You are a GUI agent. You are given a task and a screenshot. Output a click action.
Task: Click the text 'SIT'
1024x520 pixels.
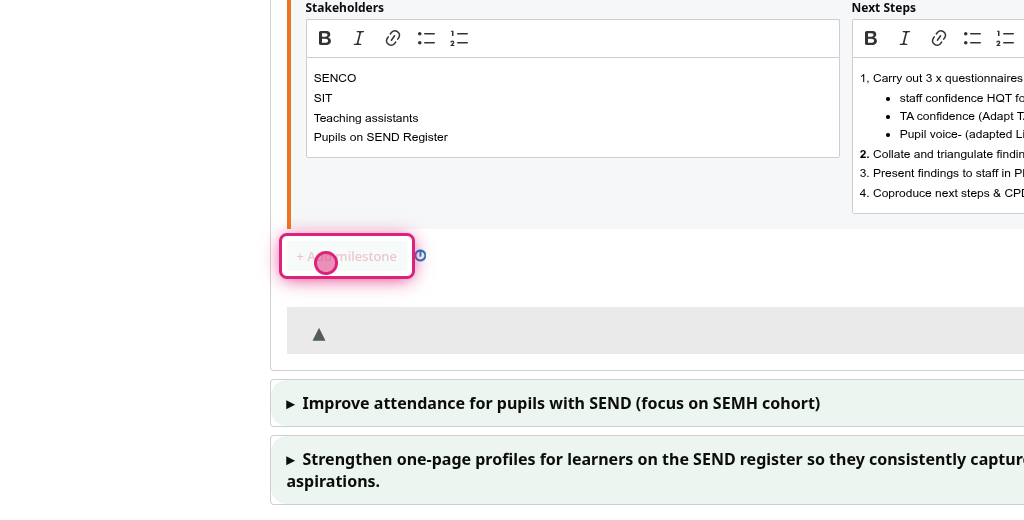323,98
